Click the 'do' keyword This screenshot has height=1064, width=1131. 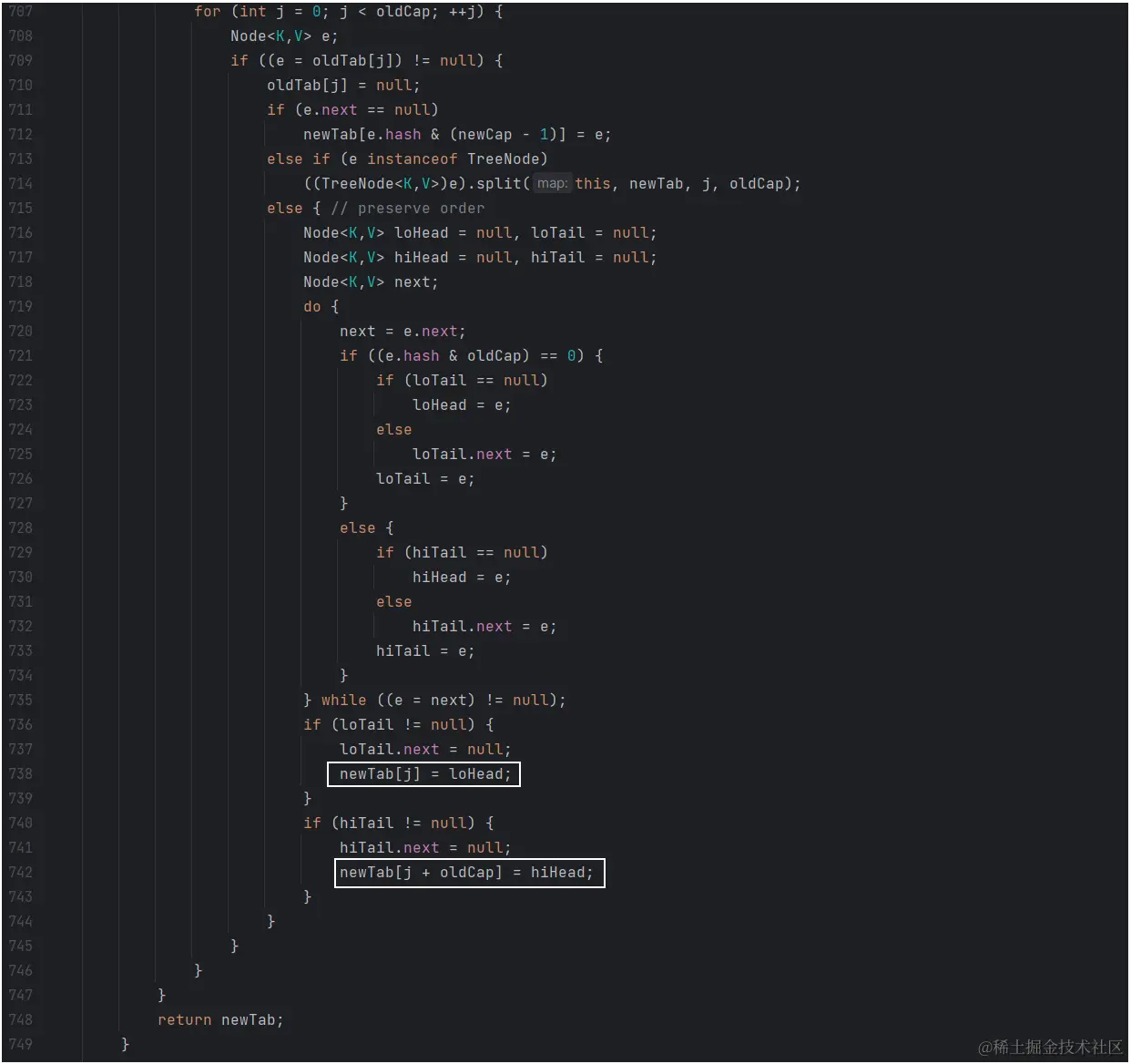tap(312, 307)
